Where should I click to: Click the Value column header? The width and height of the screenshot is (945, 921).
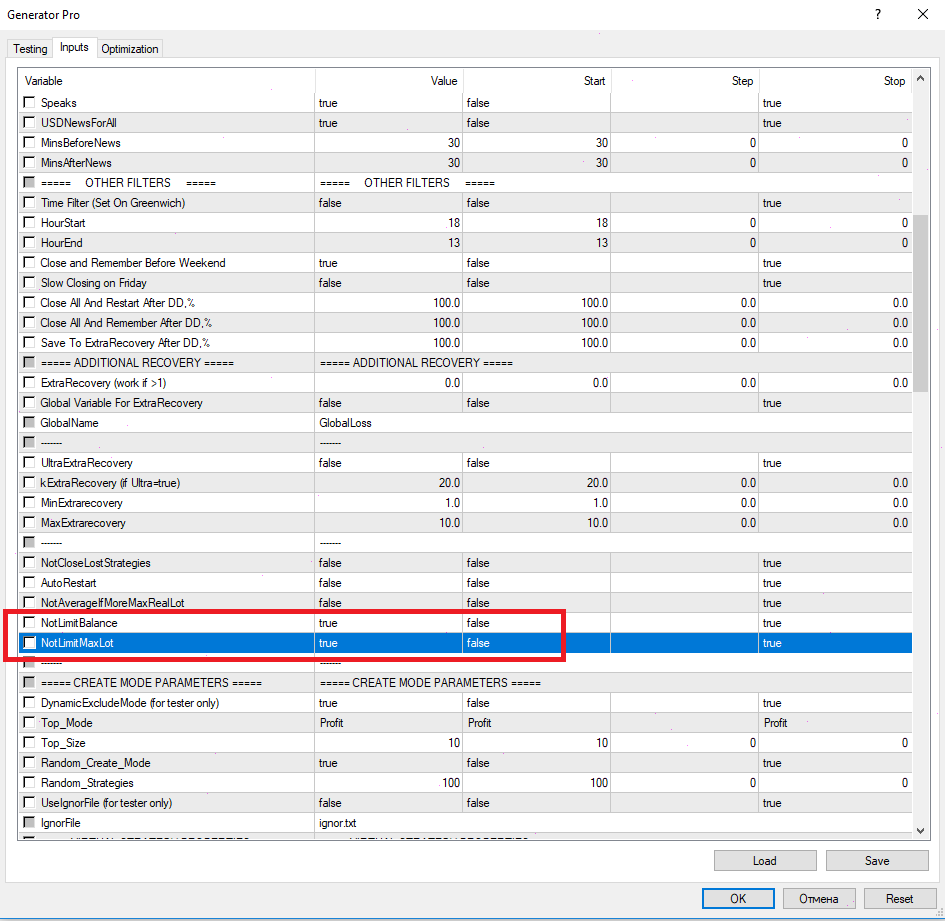389,81
